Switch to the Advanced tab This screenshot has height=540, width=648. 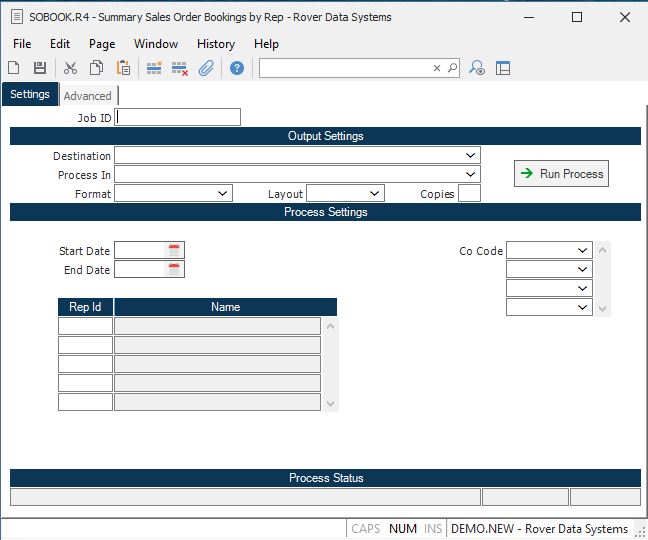[x=88, y=96]
